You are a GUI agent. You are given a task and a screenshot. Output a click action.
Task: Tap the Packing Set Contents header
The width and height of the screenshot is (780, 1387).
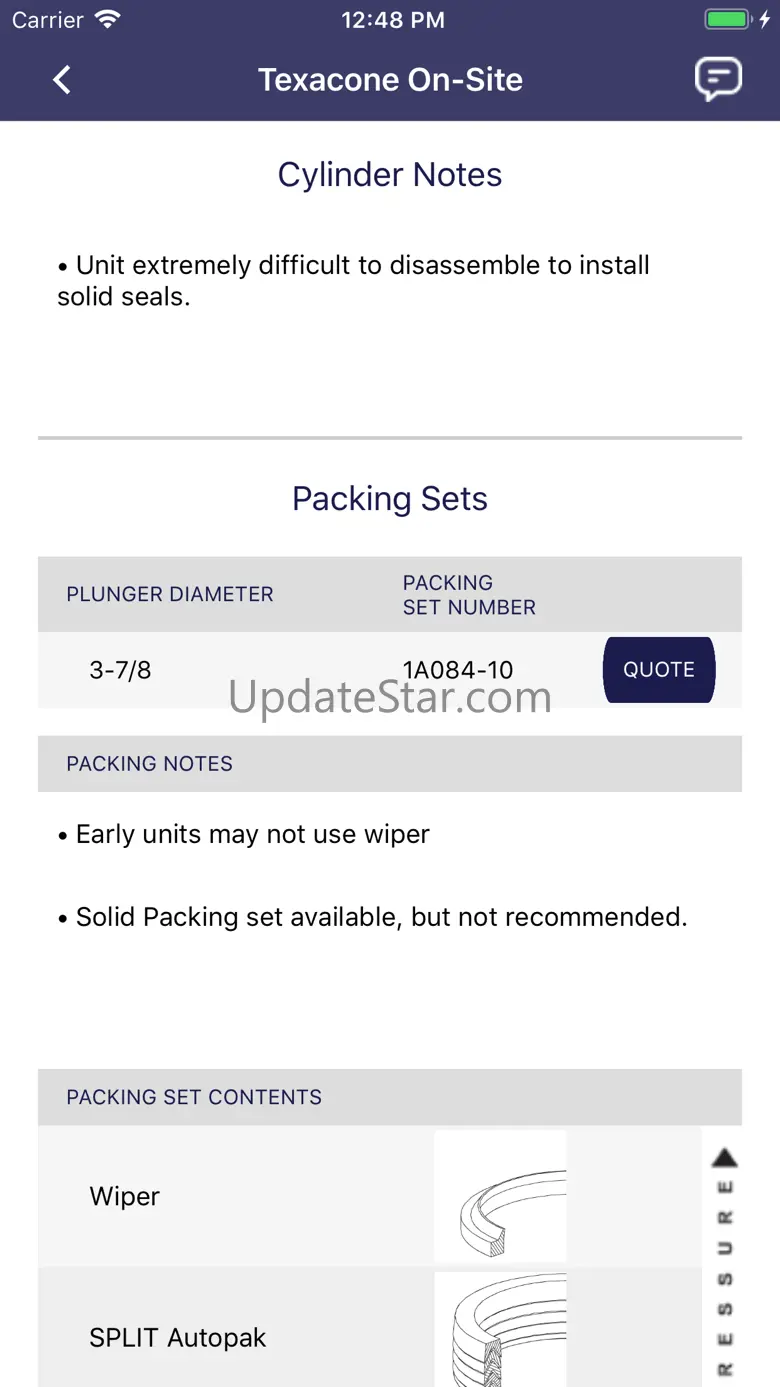point(194,1097)
